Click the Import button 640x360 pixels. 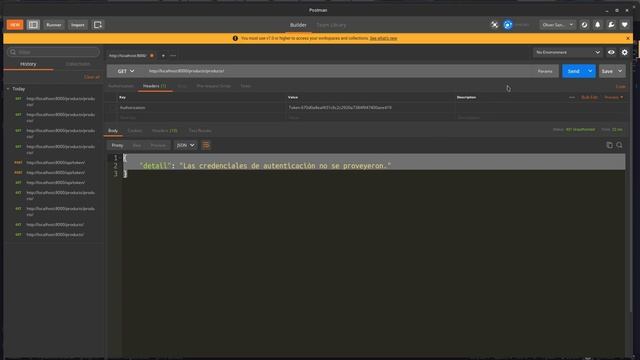pyautogui.click(x=78, y=25)
